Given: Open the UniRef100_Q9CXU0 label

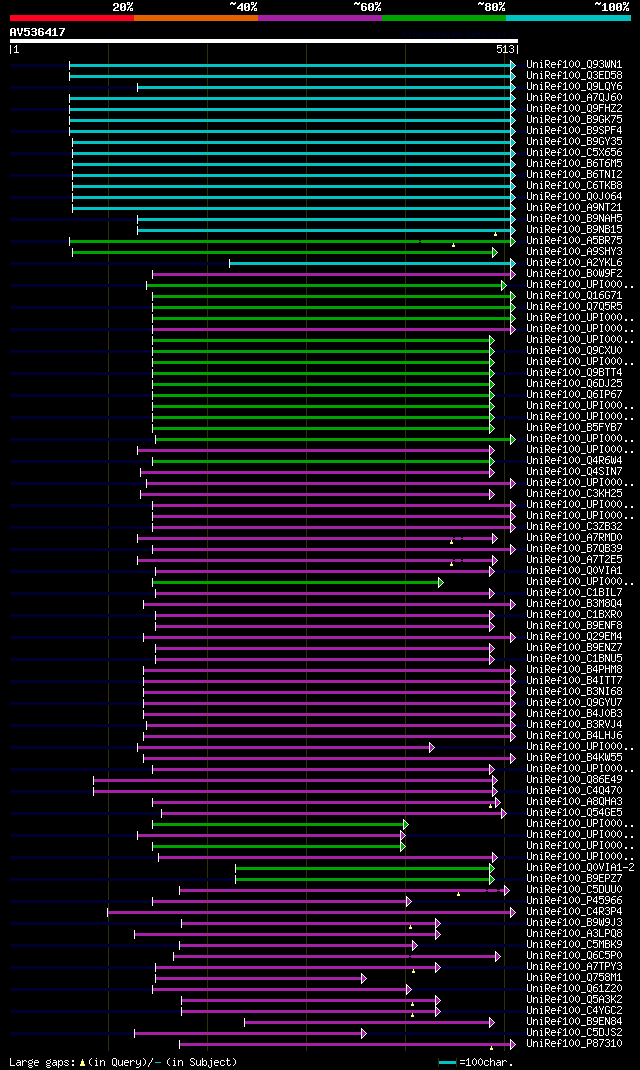Looking at the screenshot, I should pyautogui.click(x=574, y=351).
